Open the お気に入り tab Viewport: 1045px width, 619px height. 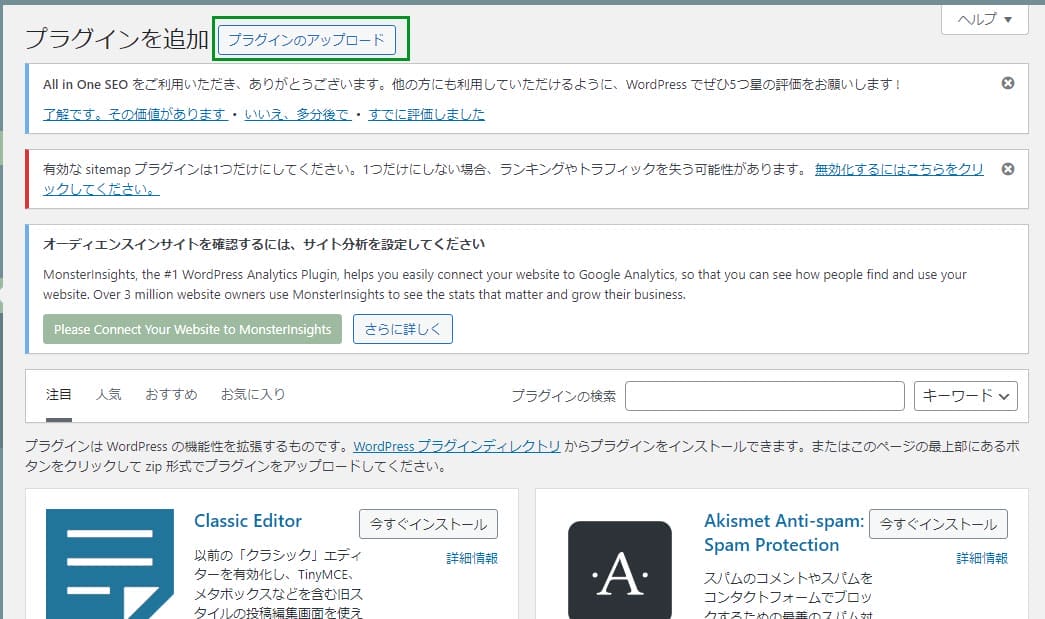pyautogui.click(x=253, y=394)
